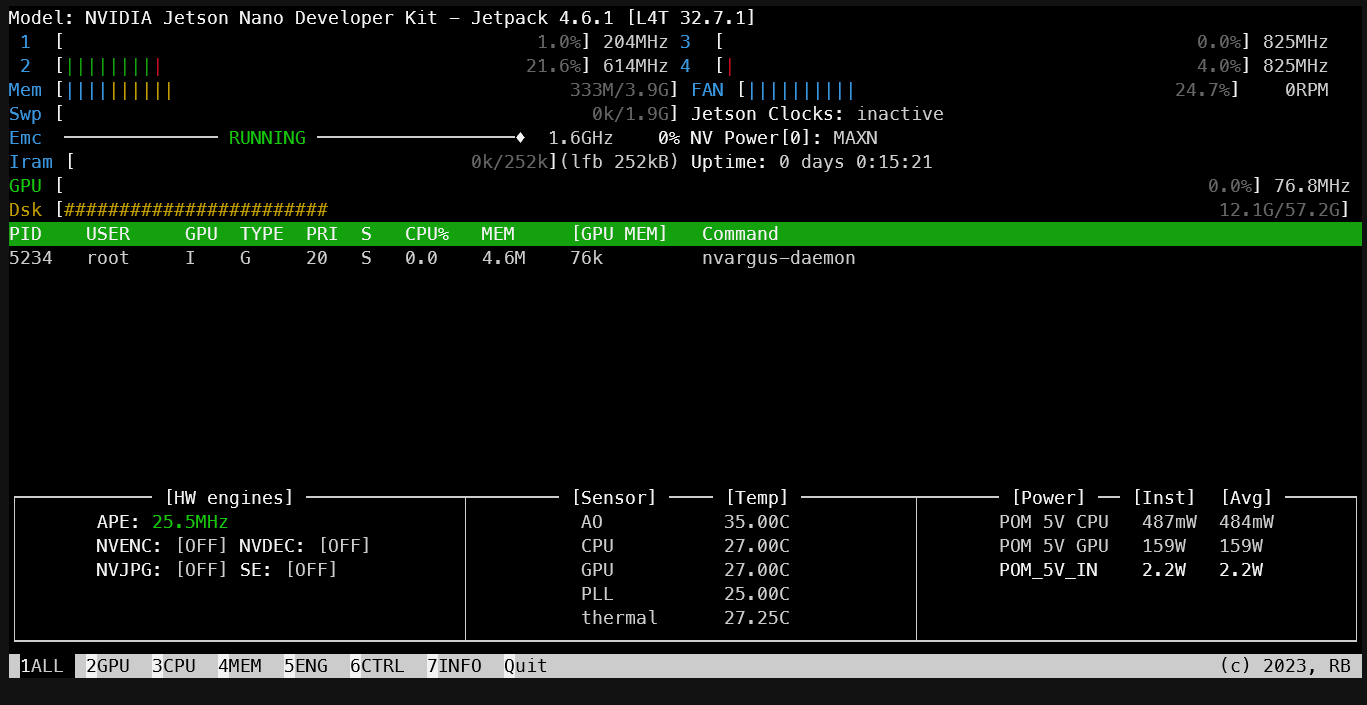Click the CPU% column header

click(427, 234)
